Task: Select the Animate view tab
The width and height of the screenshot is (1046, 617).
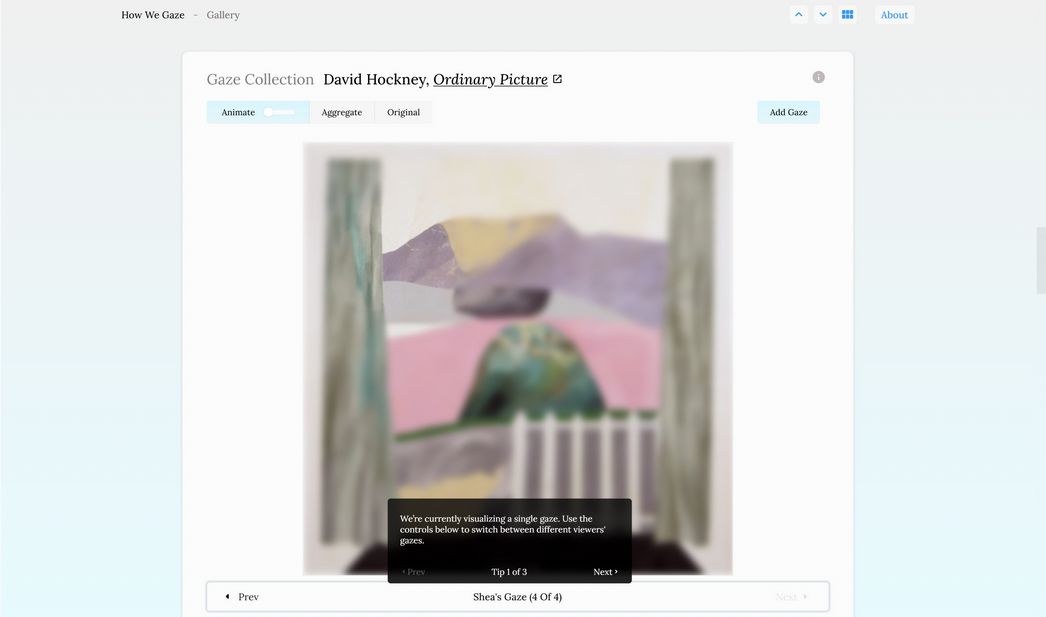Action: (x=257, y=112)
